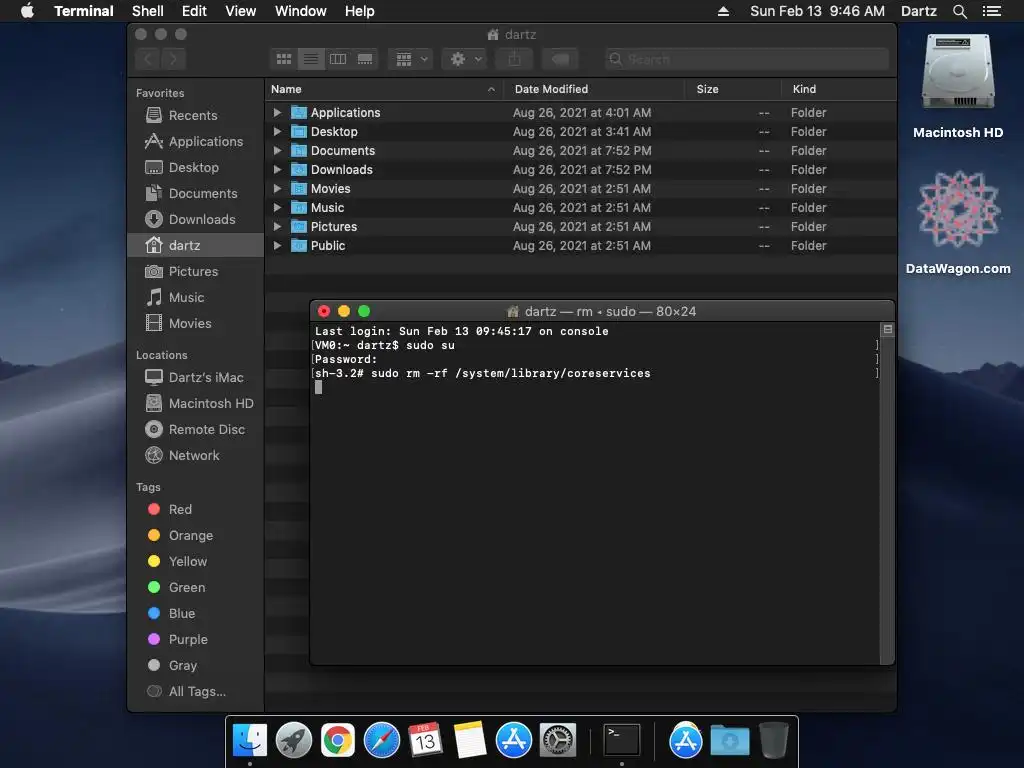Open Finder from the Dock

coord(249,741)
